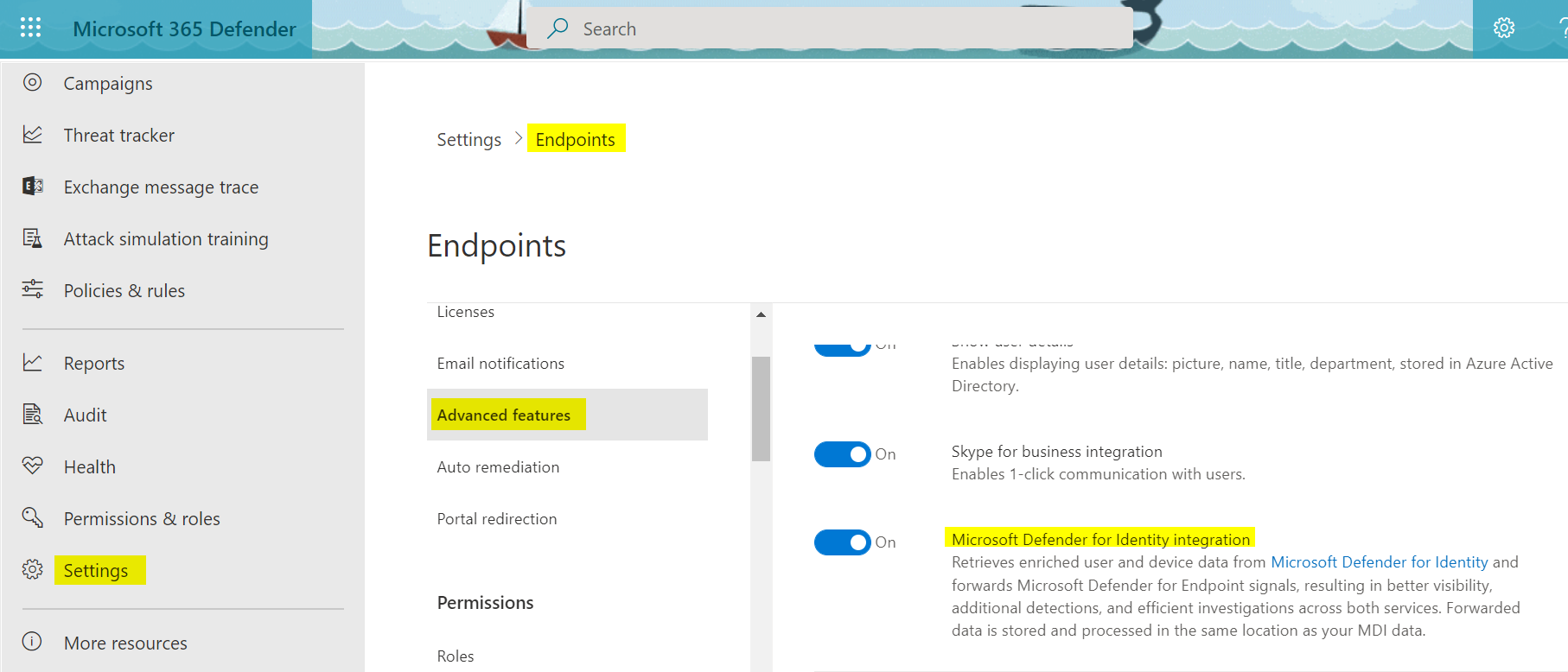Click the 'Enables 1-click communication with users.' text
Viewport: 1568px width, 672px height.
[1099, 474]
